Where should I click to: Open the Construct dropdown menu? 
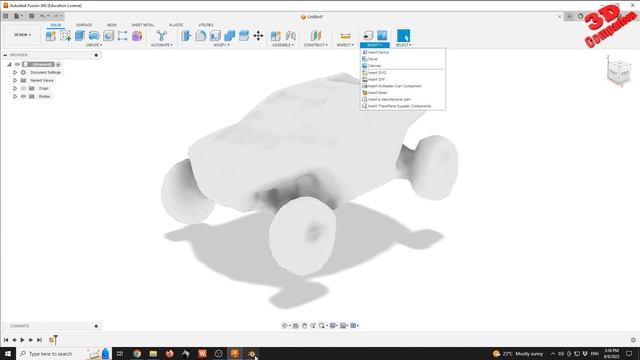316,45
